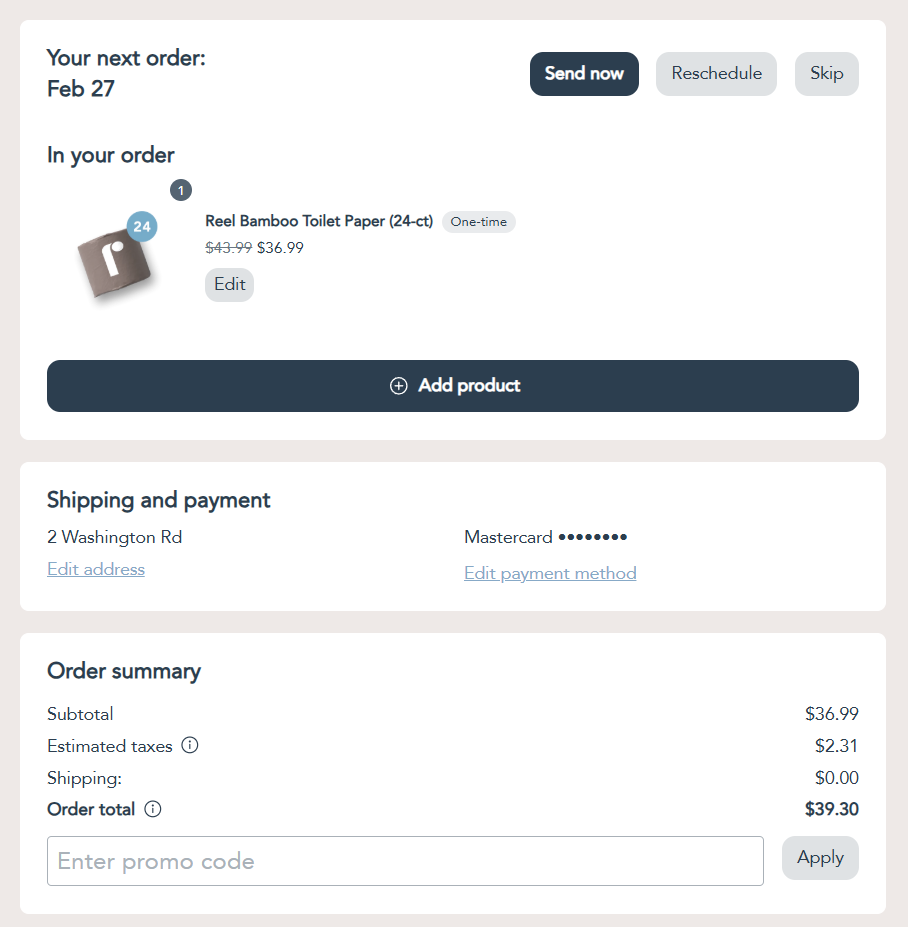Screen dimensions: 908x927
Task: Click the 2 Washington Rd address
Action: 114,537
